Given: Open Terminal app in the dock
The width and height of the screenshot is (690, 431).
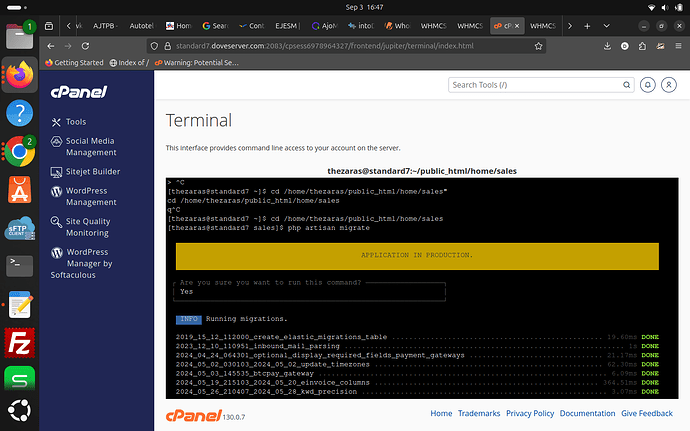Looking at the screenshot, I should (19, 266).
